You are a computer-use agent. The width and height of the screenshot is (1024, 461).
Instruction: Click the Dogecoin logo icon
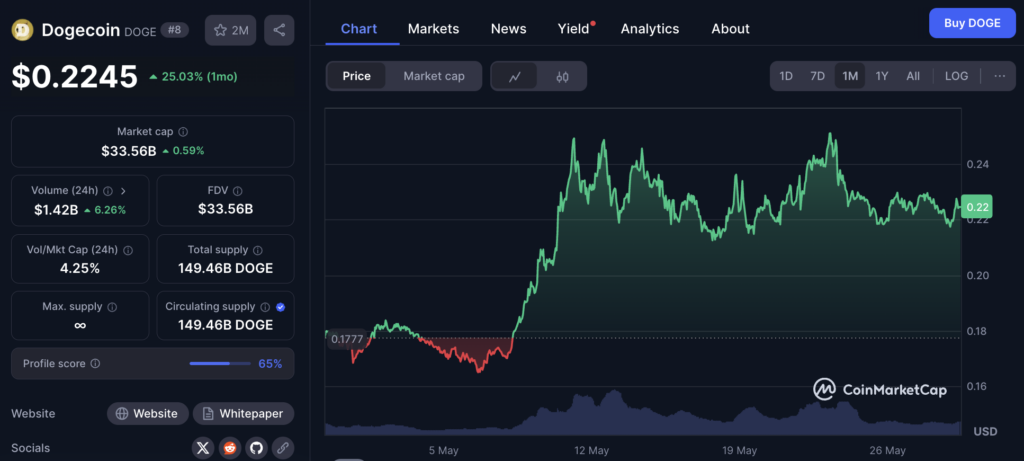22,30
